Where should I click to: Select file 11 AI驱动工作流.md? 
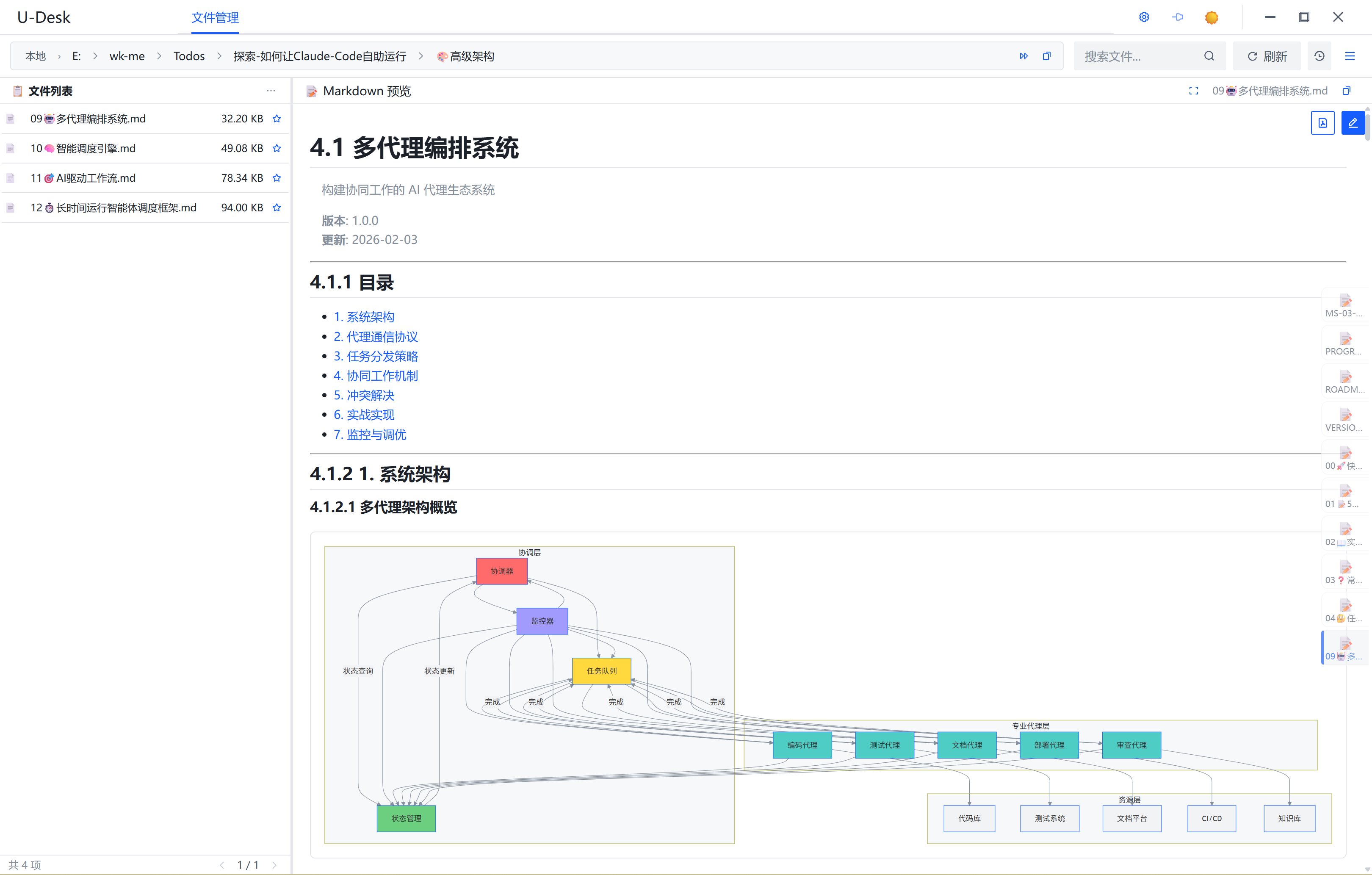(x=145, y=178)
